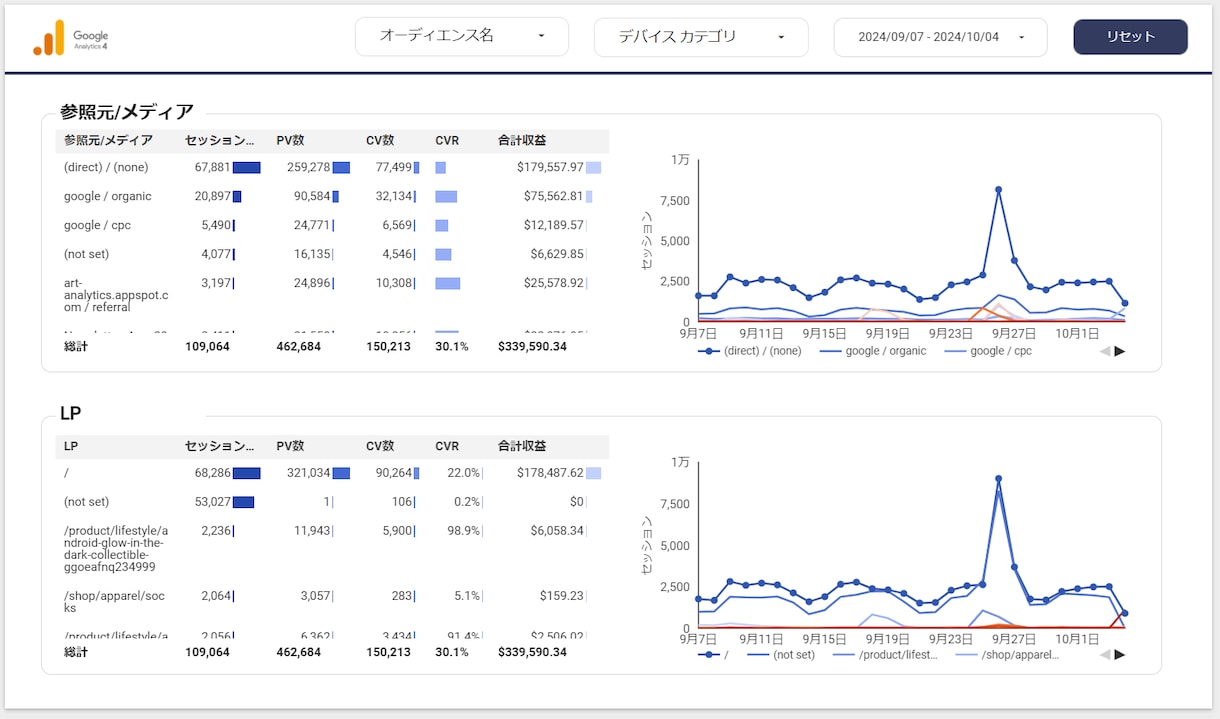Click the 259,278 PV value

click(x=308, y=168)
